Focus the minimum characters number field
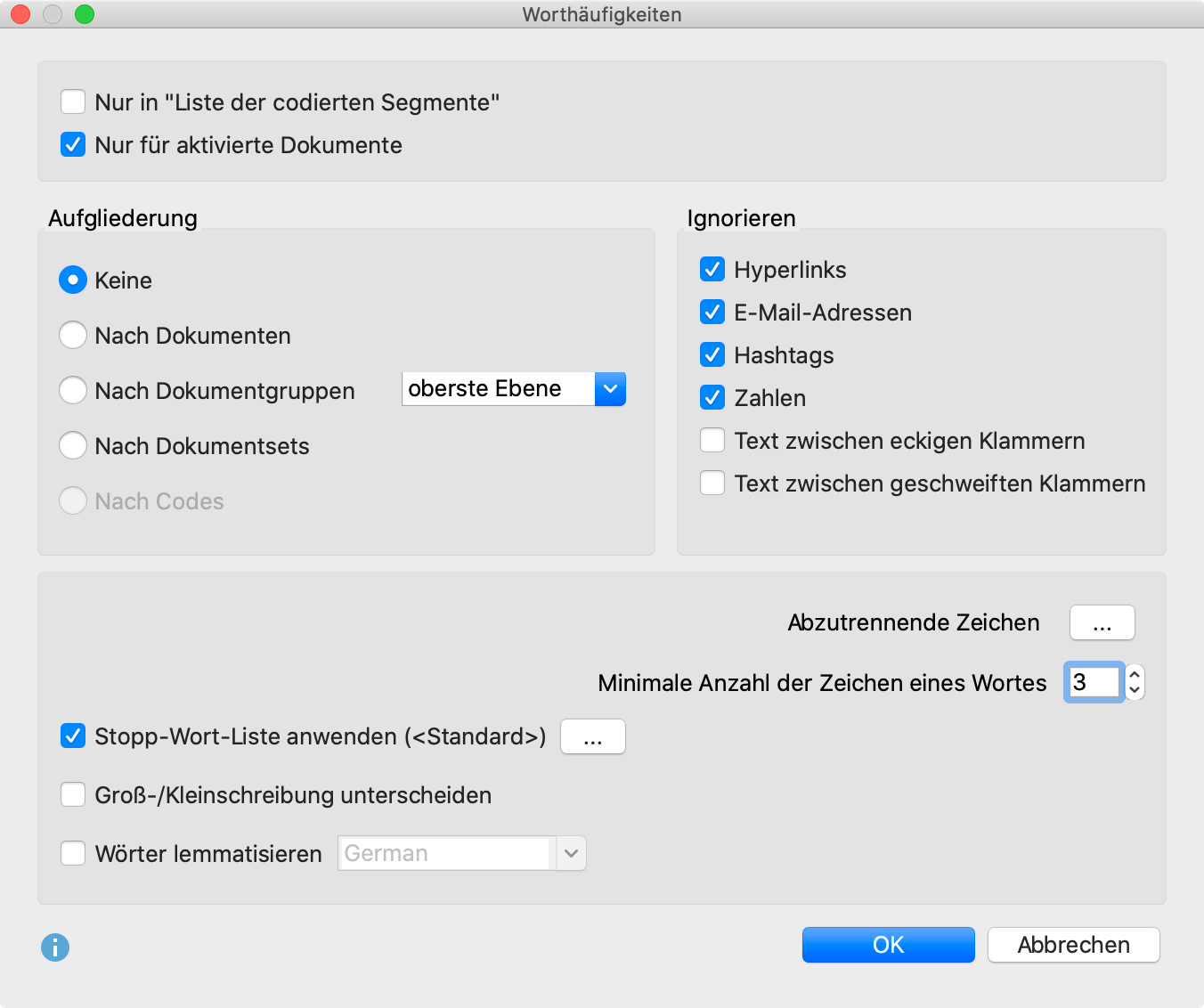 1094,682
